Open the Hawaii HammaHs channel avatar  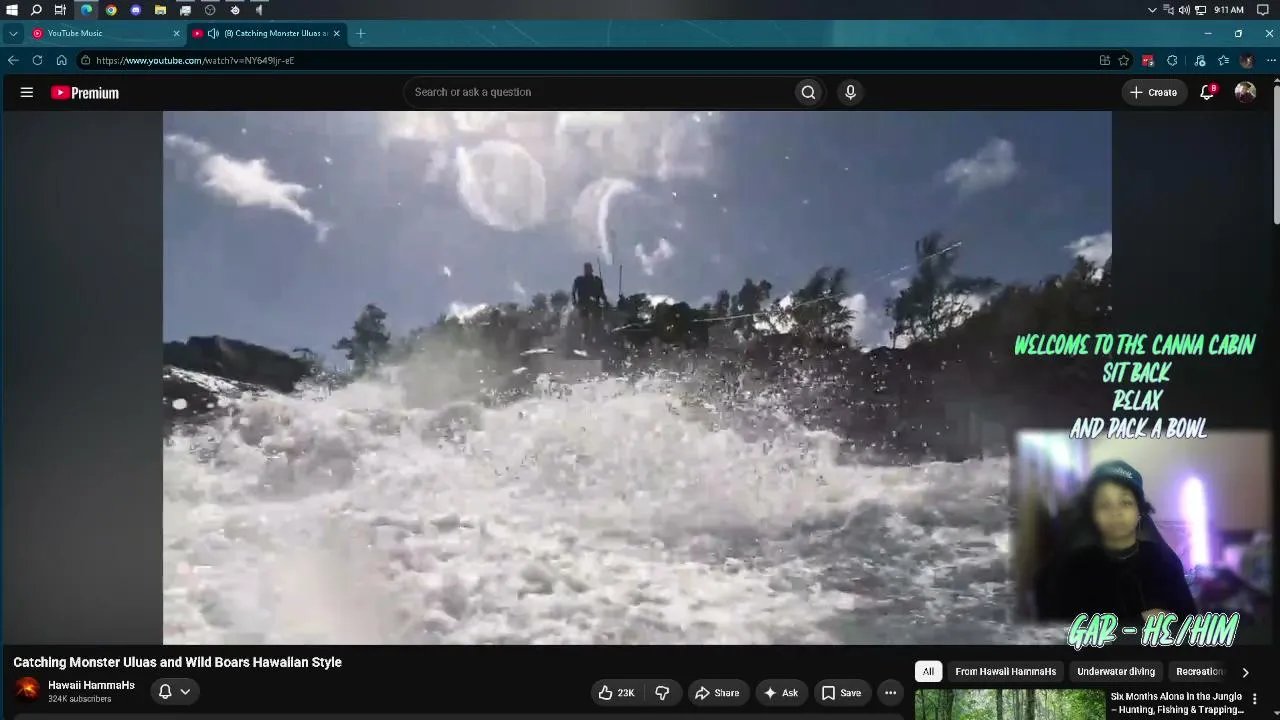tap(27, 690)
